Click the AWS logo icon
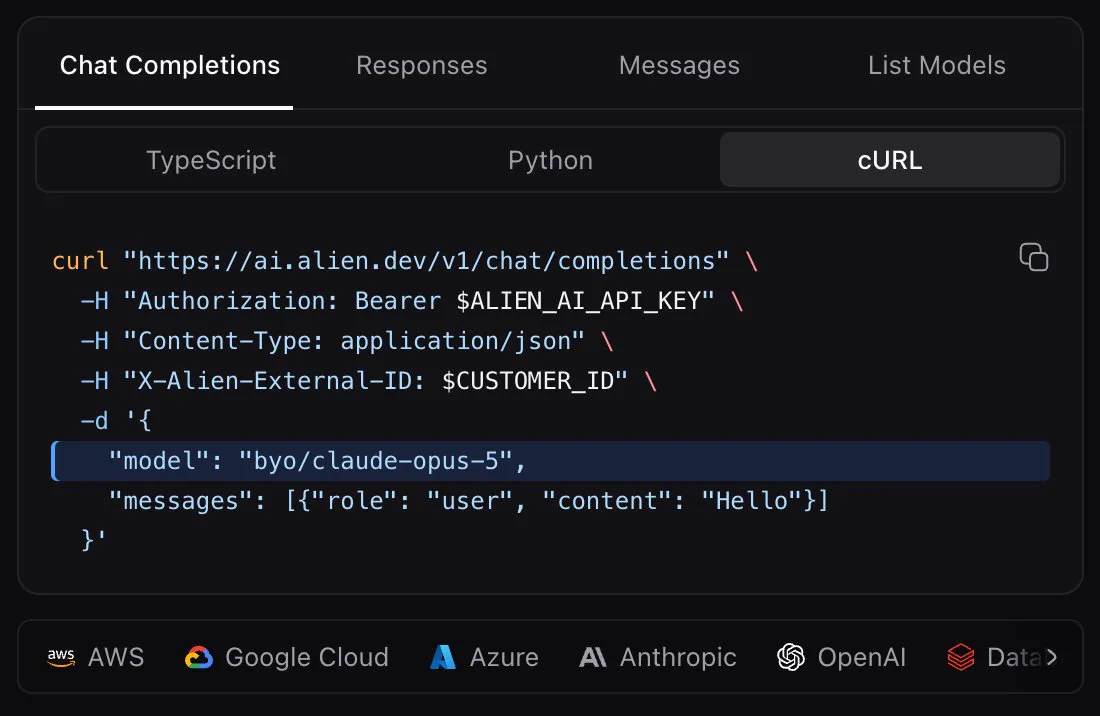Image resolution: width=1100 pixels, height=716 pixels. (61, 657)
